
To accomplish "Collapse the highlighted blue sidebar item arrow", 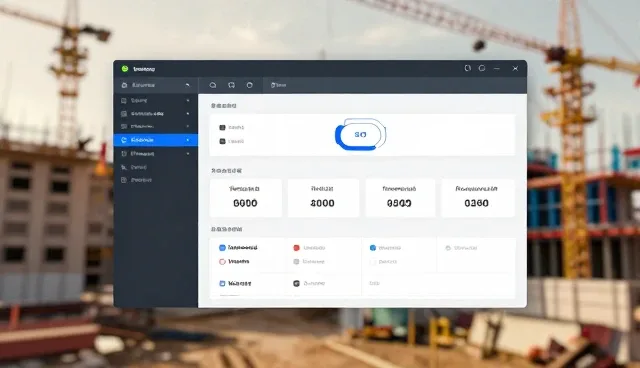I will 188,140.
